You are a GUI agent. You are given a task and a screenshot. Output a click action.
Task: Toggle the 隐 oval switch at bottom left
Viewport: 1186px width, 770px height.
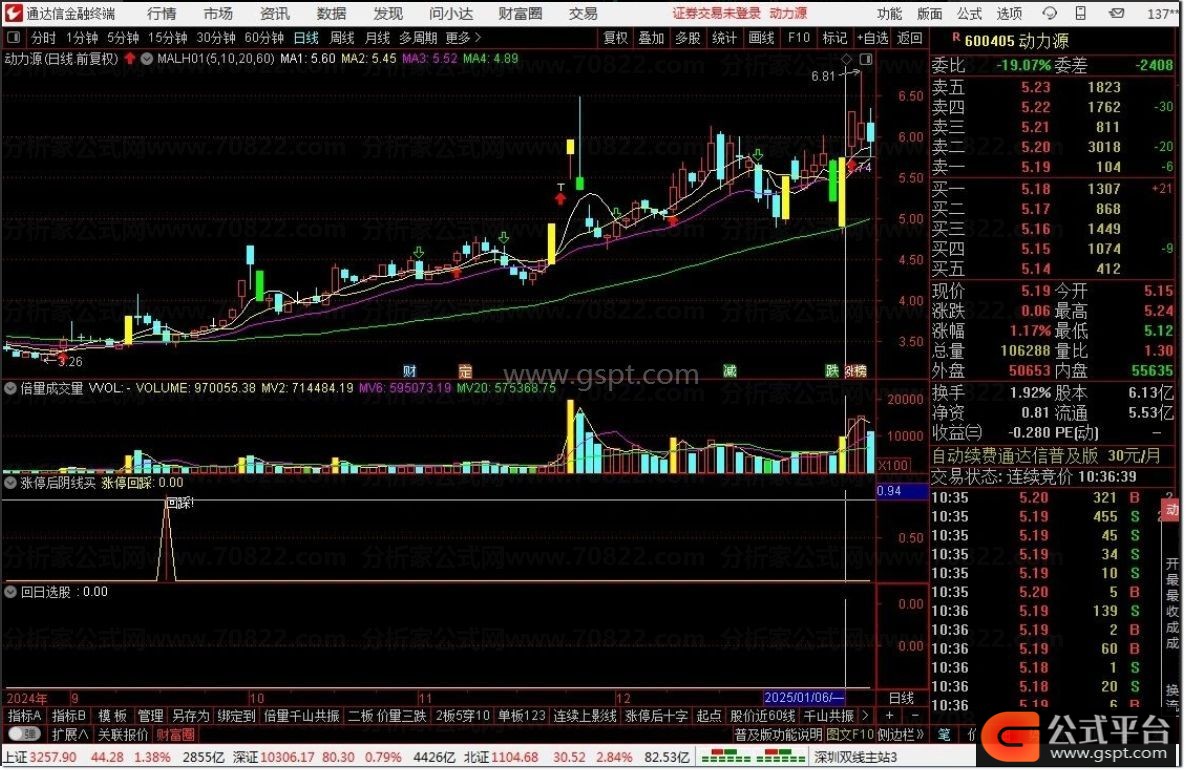coord(24,734)
